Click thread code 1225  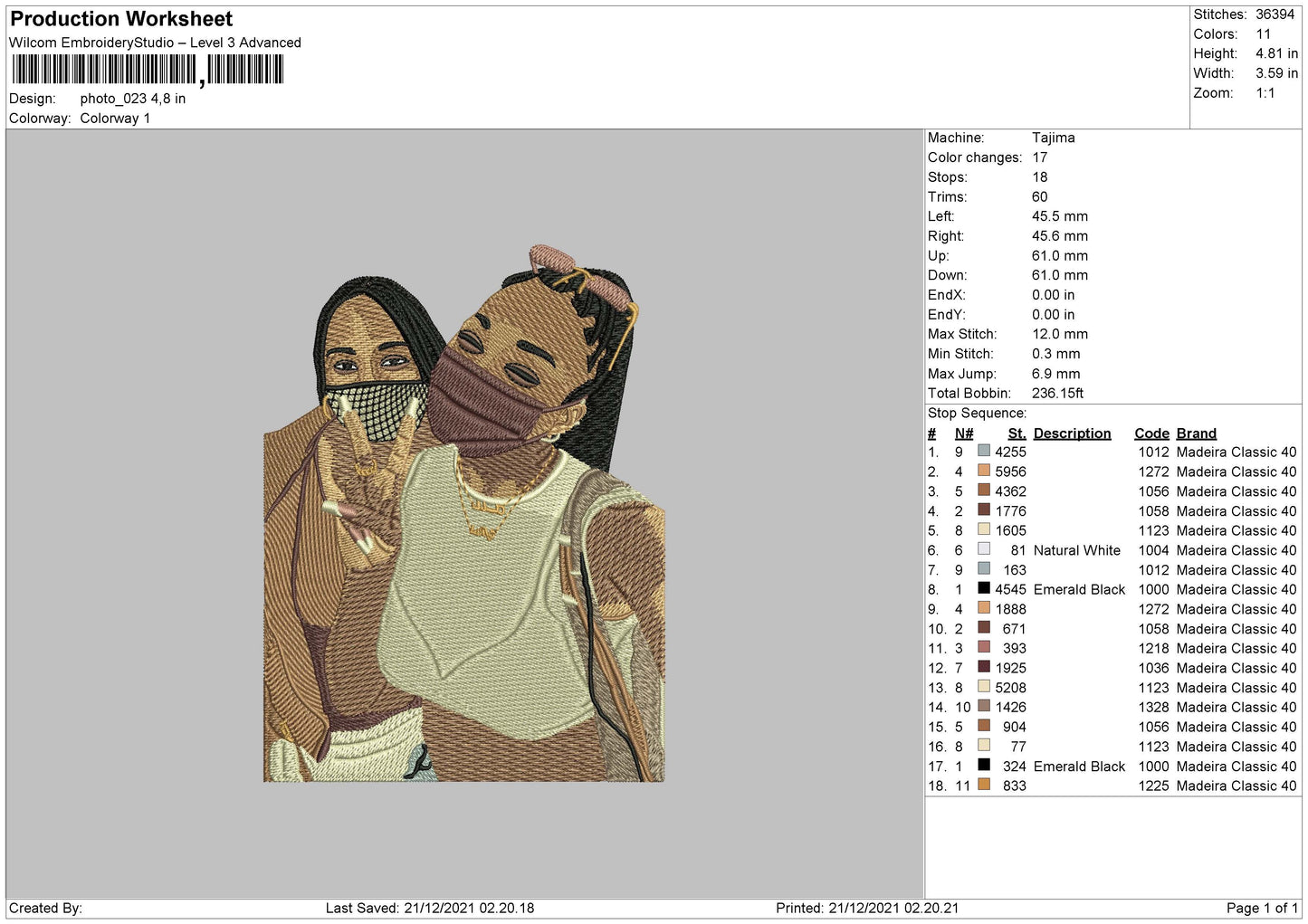pyautogui.click(x=1154, y=786)
